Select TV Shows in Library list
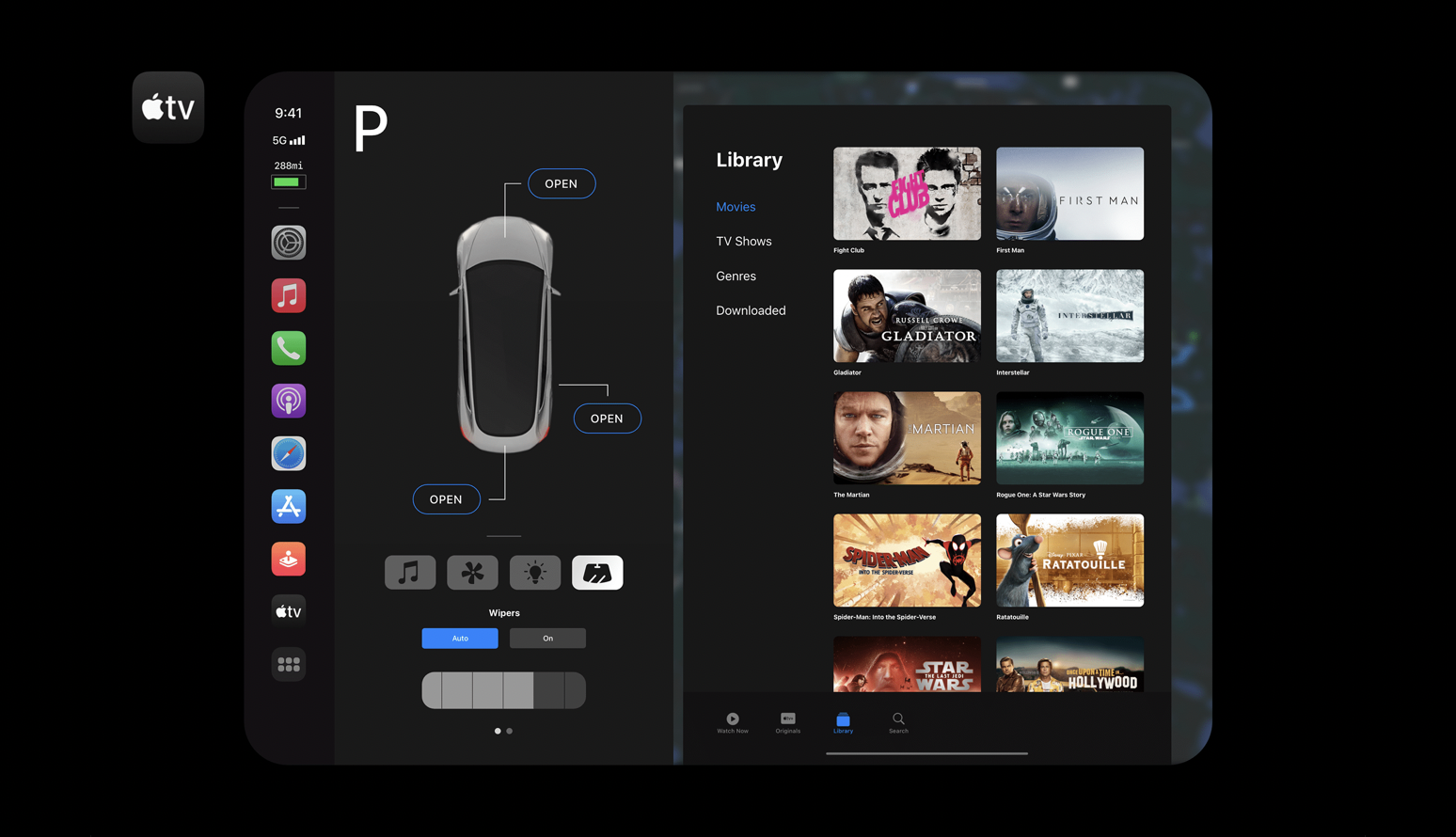Viewport: 1456px width, 837px height. [743, 242]
